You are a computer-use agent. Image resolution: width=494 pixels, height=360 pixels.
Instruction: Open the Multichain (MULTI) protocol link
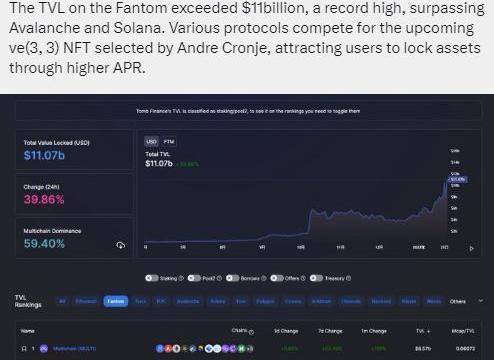point(75,349)
